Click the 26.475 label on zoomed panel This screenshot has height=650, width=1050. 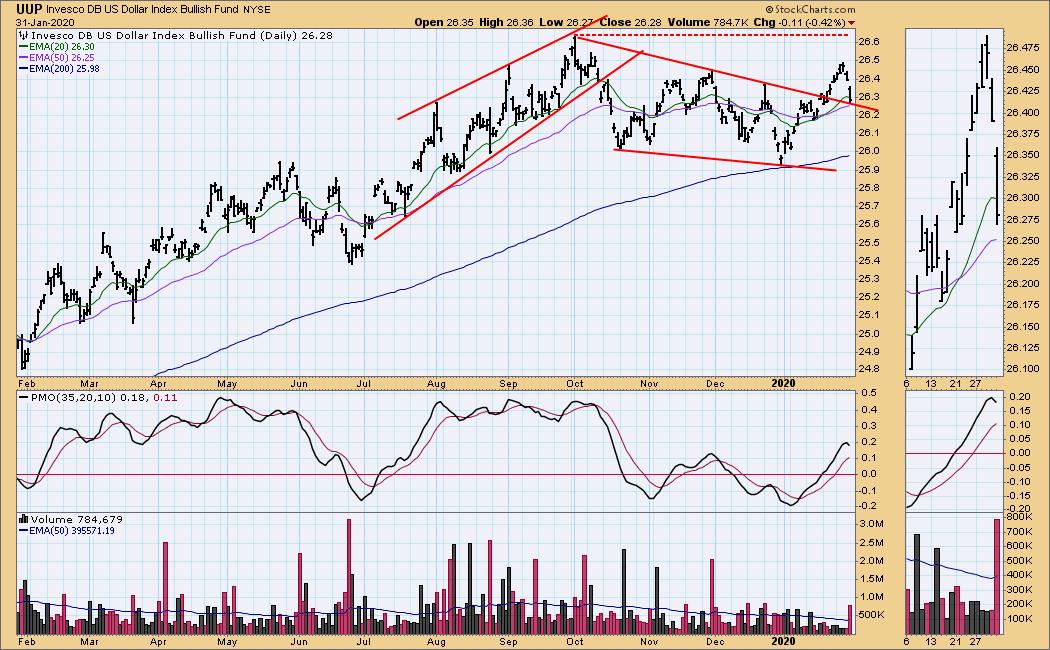1021,48
